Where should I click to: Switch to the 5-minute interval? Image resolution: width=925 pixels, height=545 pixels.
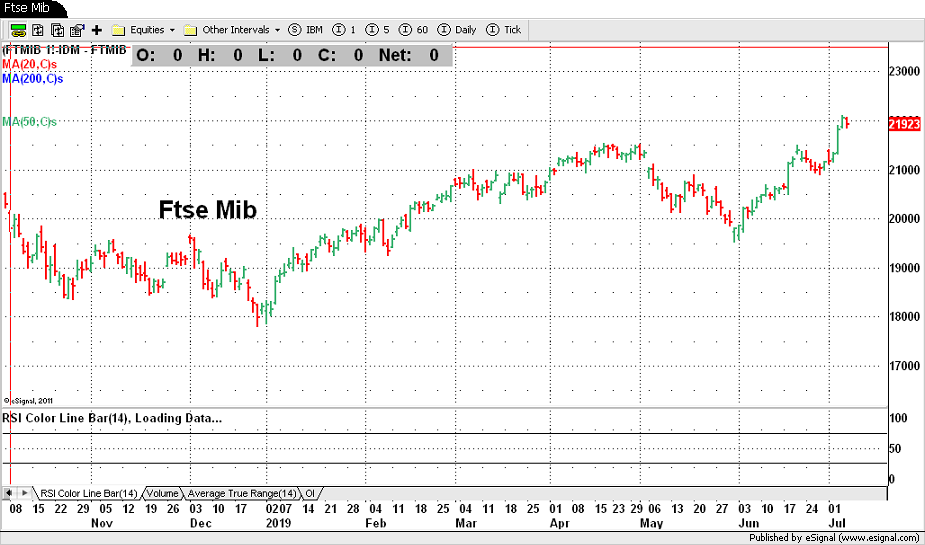(x=378, y=30)
